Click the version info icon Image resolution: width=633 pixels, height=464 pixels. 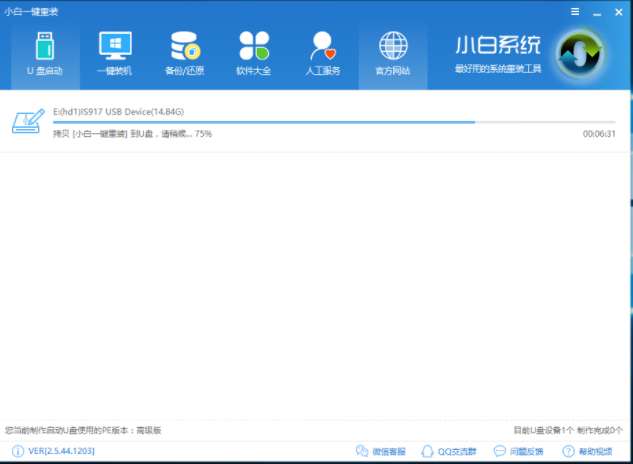[x=18, y=452]
